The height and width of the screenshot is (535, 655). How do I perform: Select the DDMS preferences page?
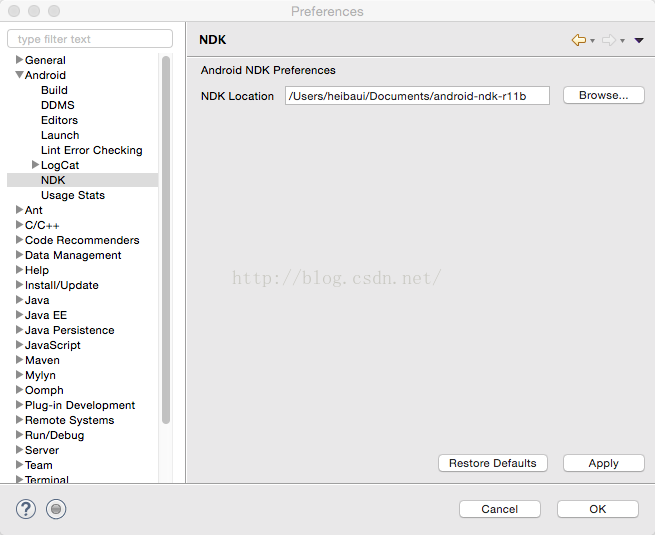click(x=58, y=105)
